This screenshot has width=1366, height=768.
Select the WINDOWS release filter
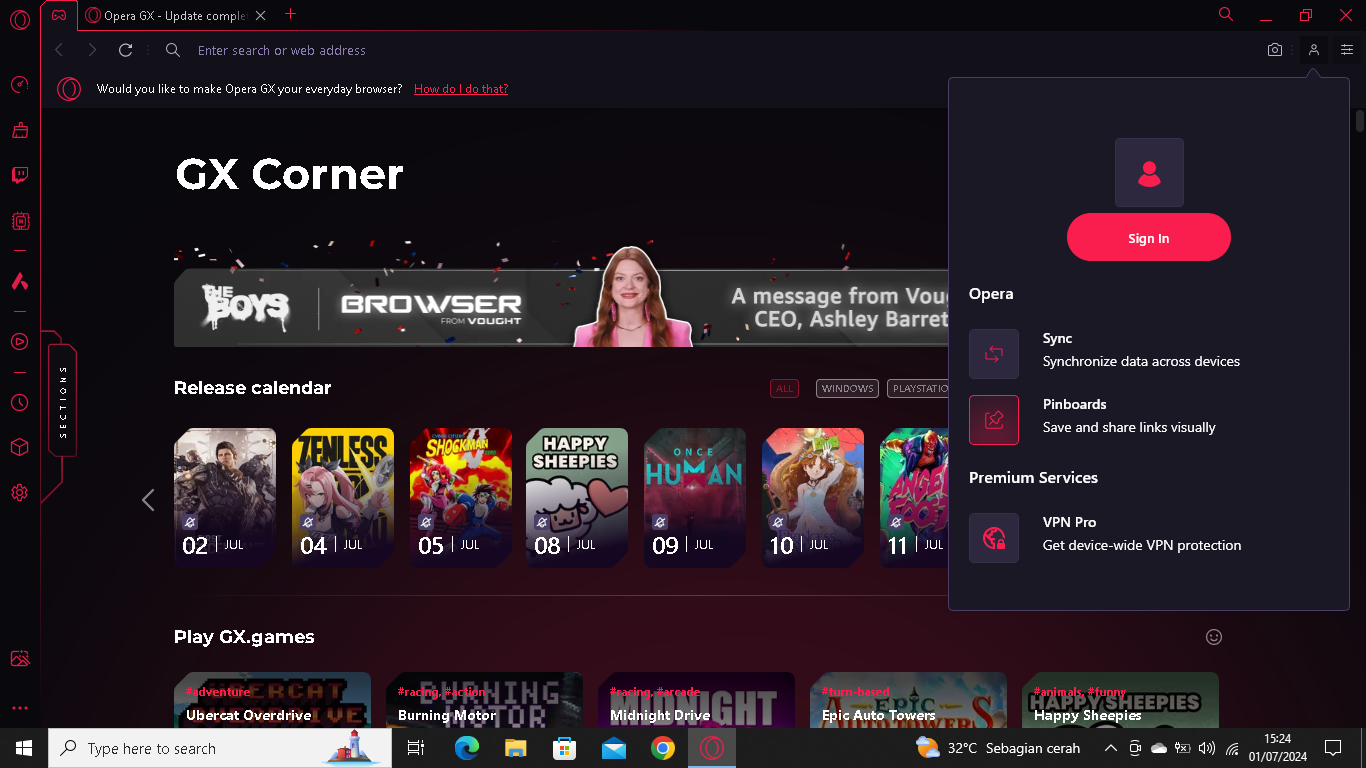click(x=848, y=389)
